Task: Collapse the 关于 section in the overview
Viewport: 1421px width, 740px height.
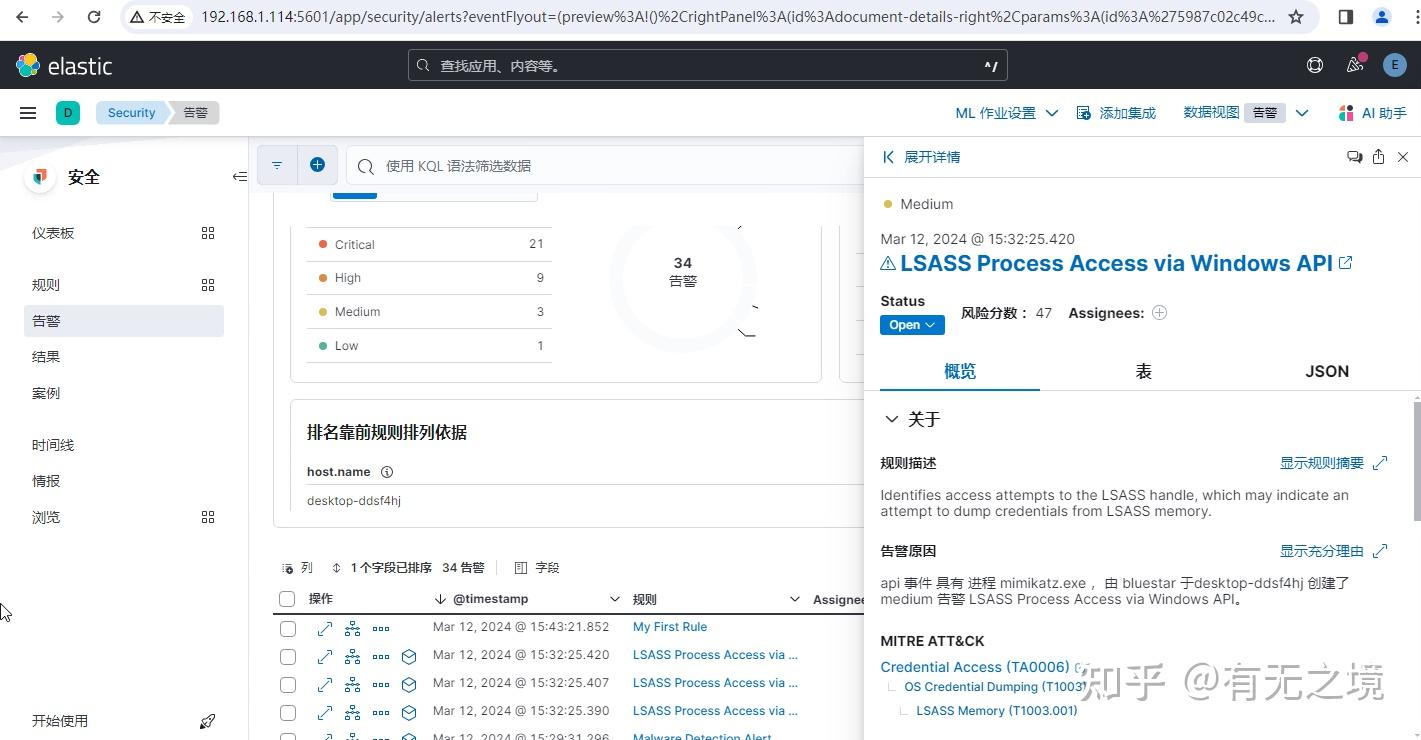Action: [x=892, y=419]
